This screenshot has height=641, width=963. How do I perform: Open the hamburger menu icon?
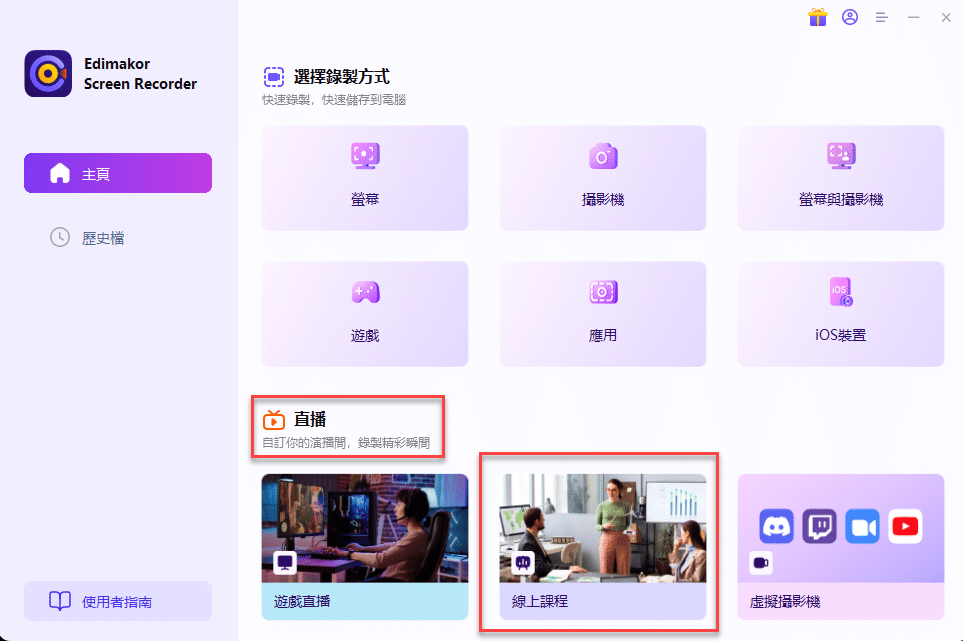coord(882,18)
